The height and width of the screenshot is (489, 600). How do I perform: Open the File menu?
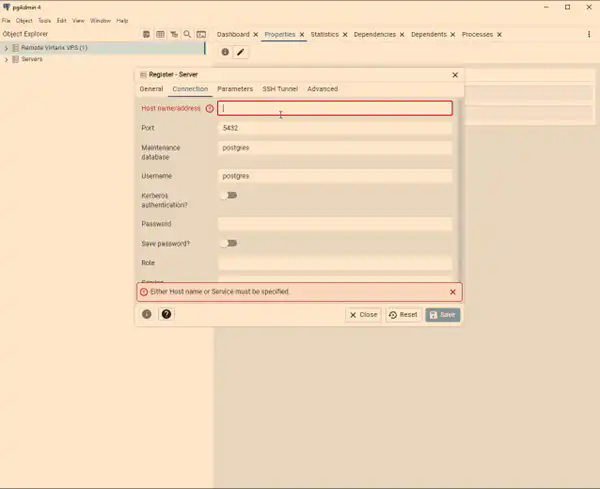pyautogui.click(x=6, y=21)
